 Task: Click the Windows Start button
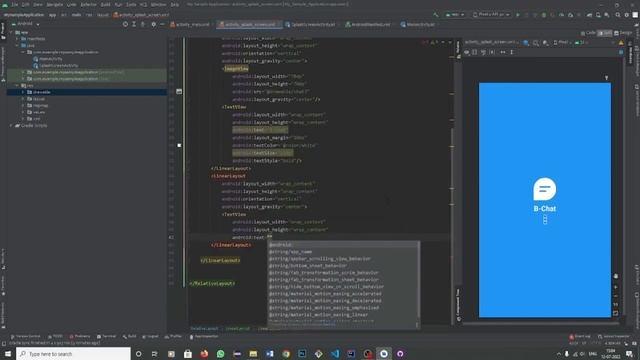(x=8, y=353)
